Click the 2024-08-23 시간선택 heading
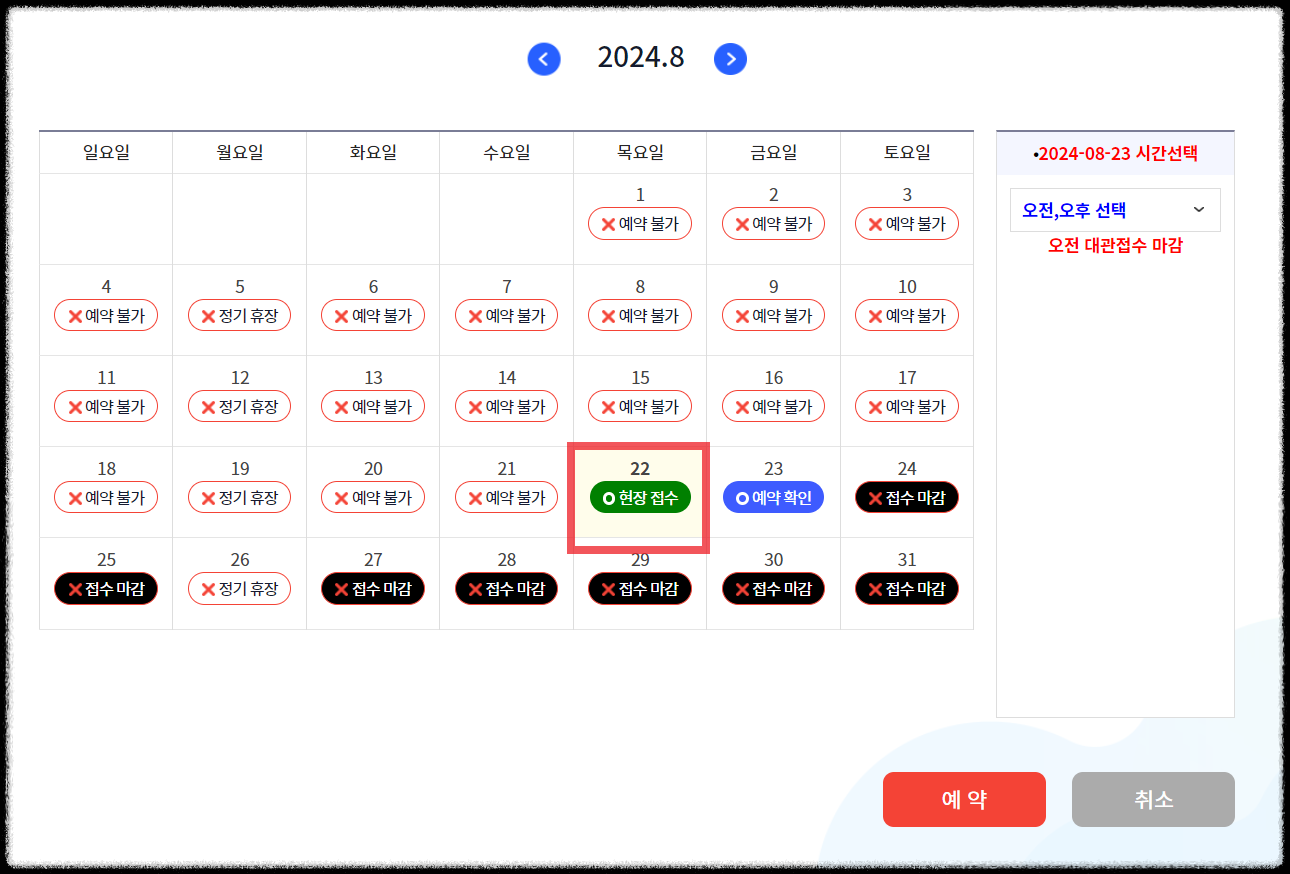 (x=1115, y=154)
